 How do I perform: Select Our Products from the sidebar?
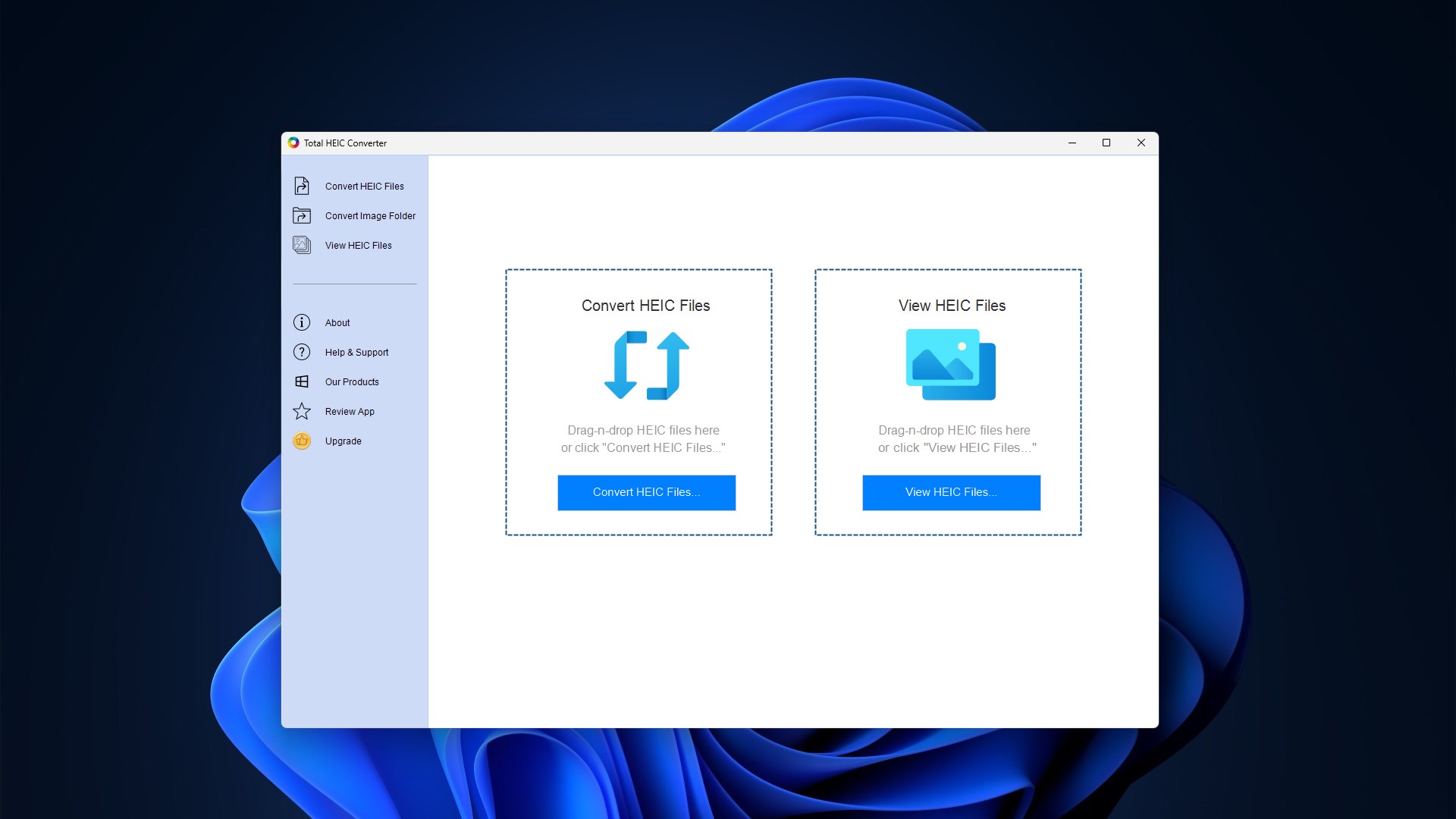click(352, 382)
